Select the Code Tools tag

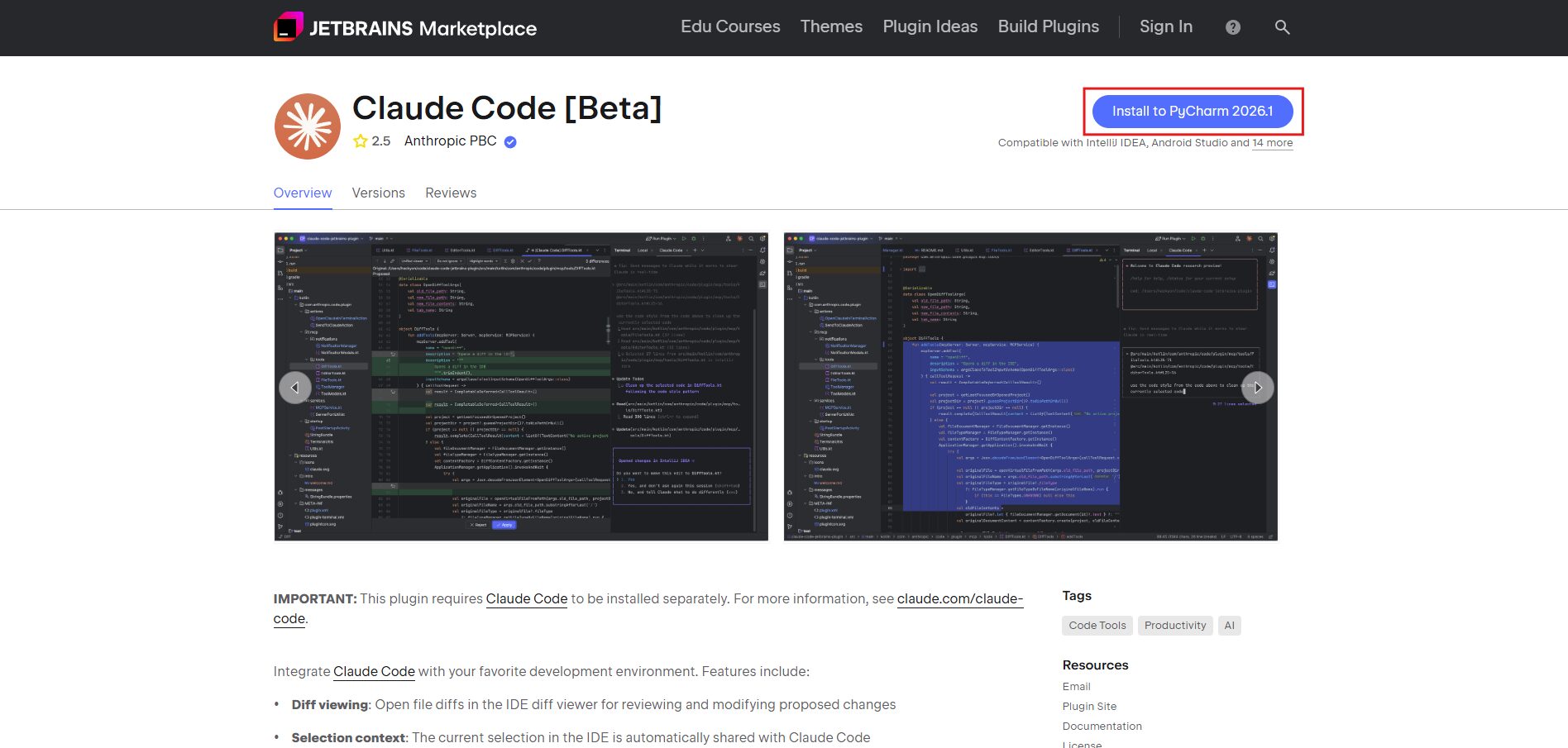click(1097, 626)
